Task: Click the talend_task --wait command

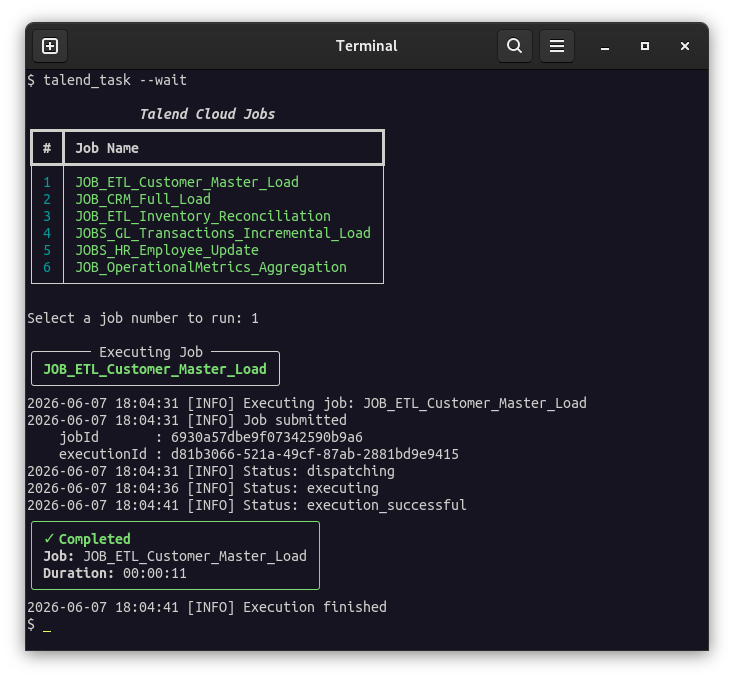Action: [115, 80]
